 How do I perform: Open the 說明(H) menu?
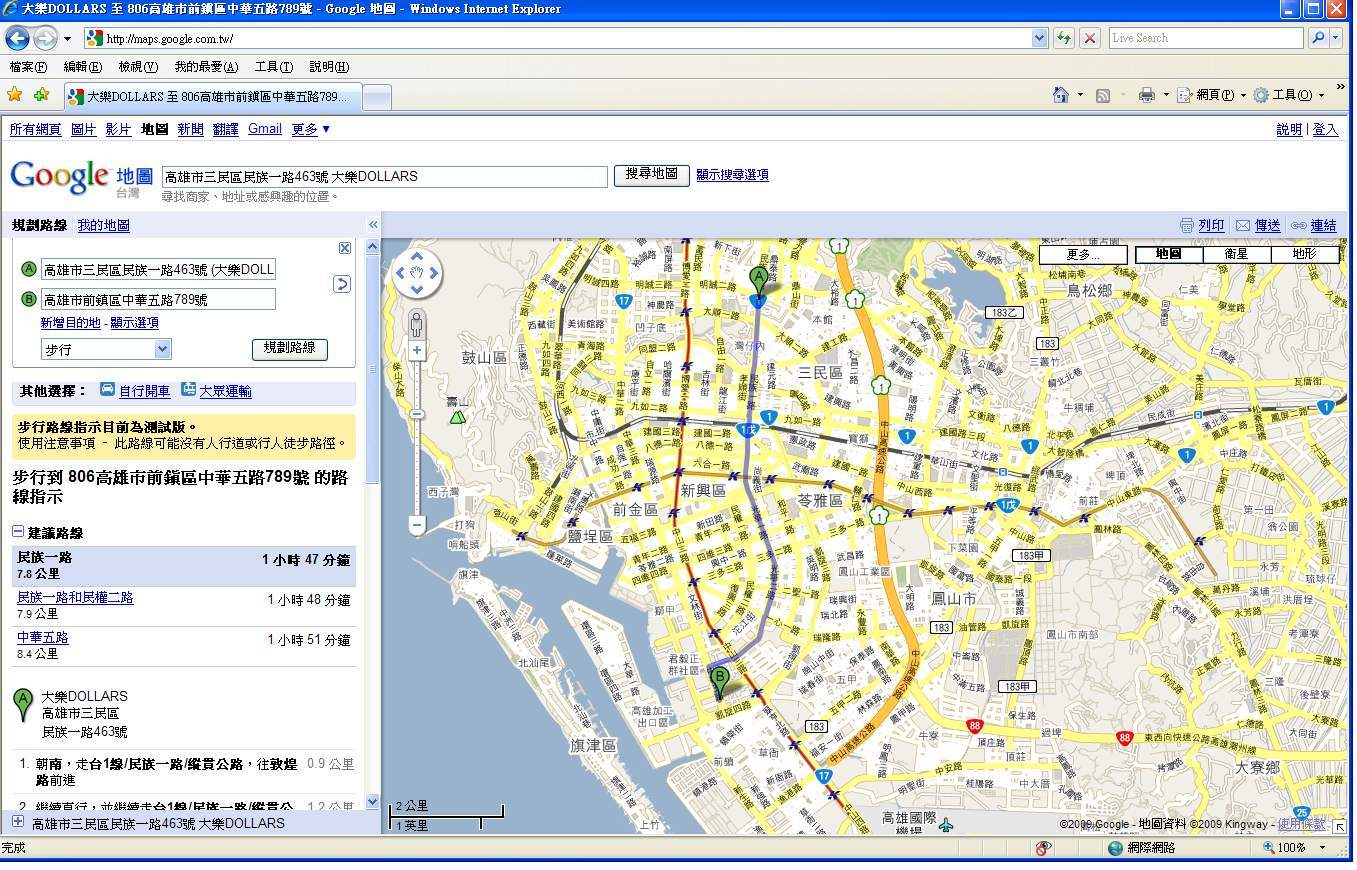[x=329, y=67]
